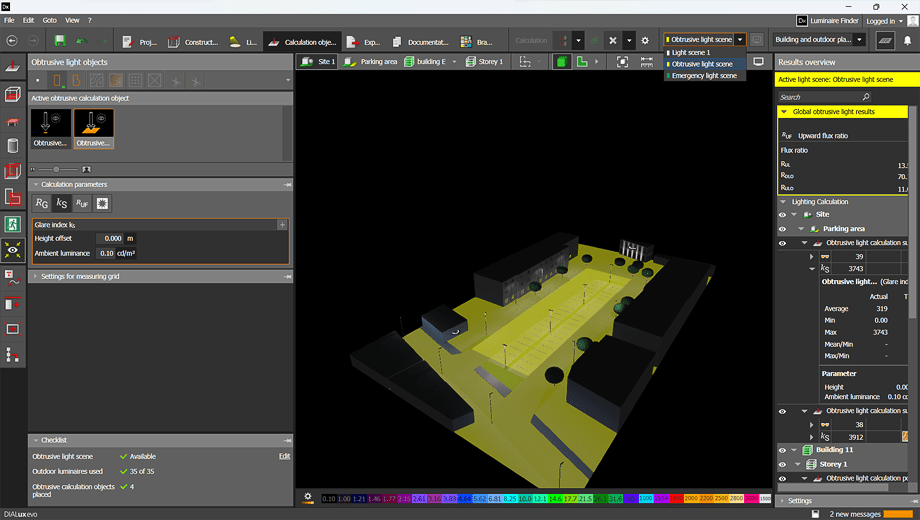Click the Edit link in Checklist

click(284, 456)
